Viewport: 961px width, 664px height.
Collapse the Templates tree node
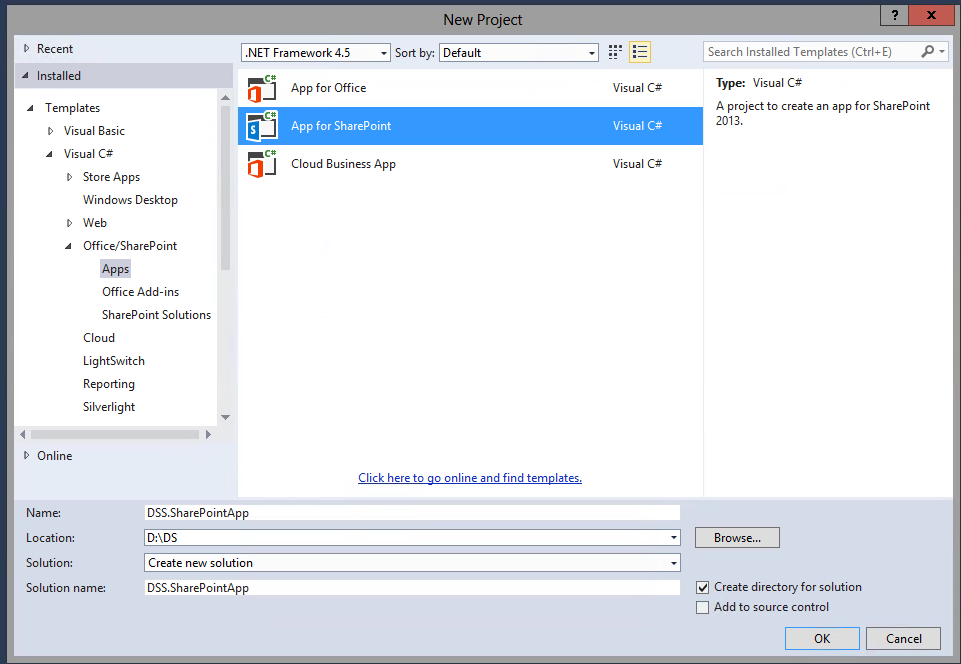click(x=31, y=108)
